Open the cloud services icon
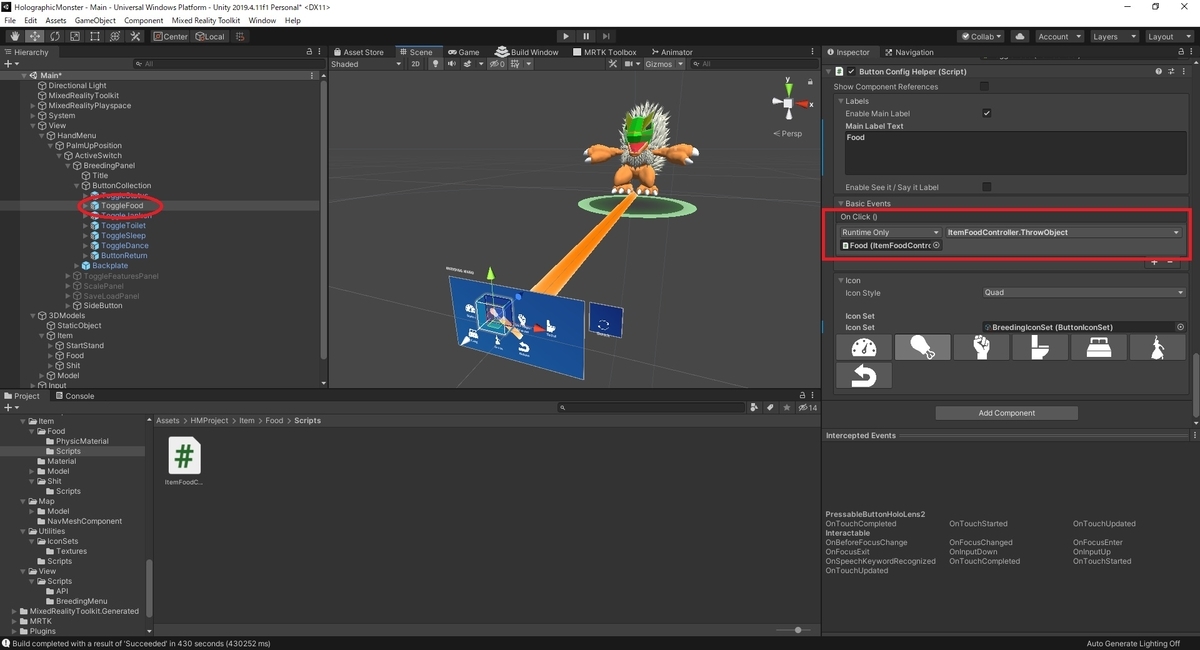 coord(1020,36)
